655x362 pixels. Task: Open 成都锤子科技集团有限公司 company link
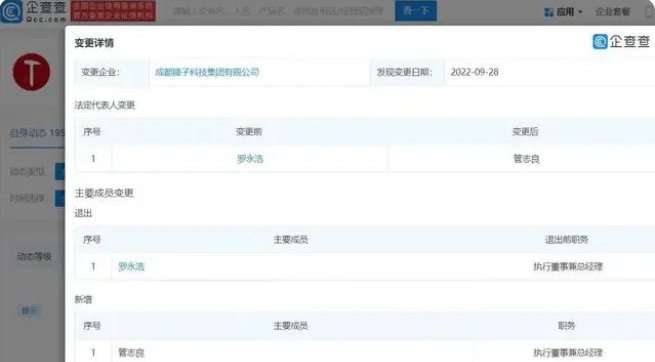(207, 72)
